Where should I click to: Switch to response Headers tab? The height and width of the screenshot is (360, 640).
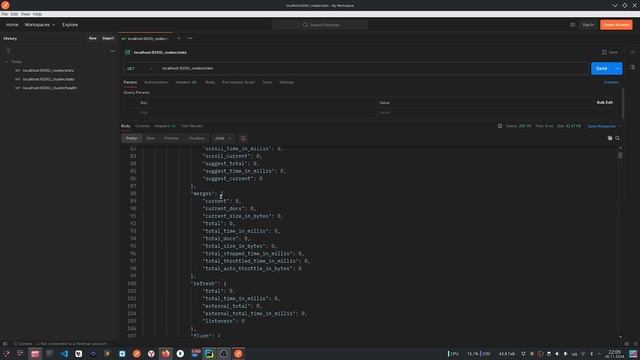point(165,126)
